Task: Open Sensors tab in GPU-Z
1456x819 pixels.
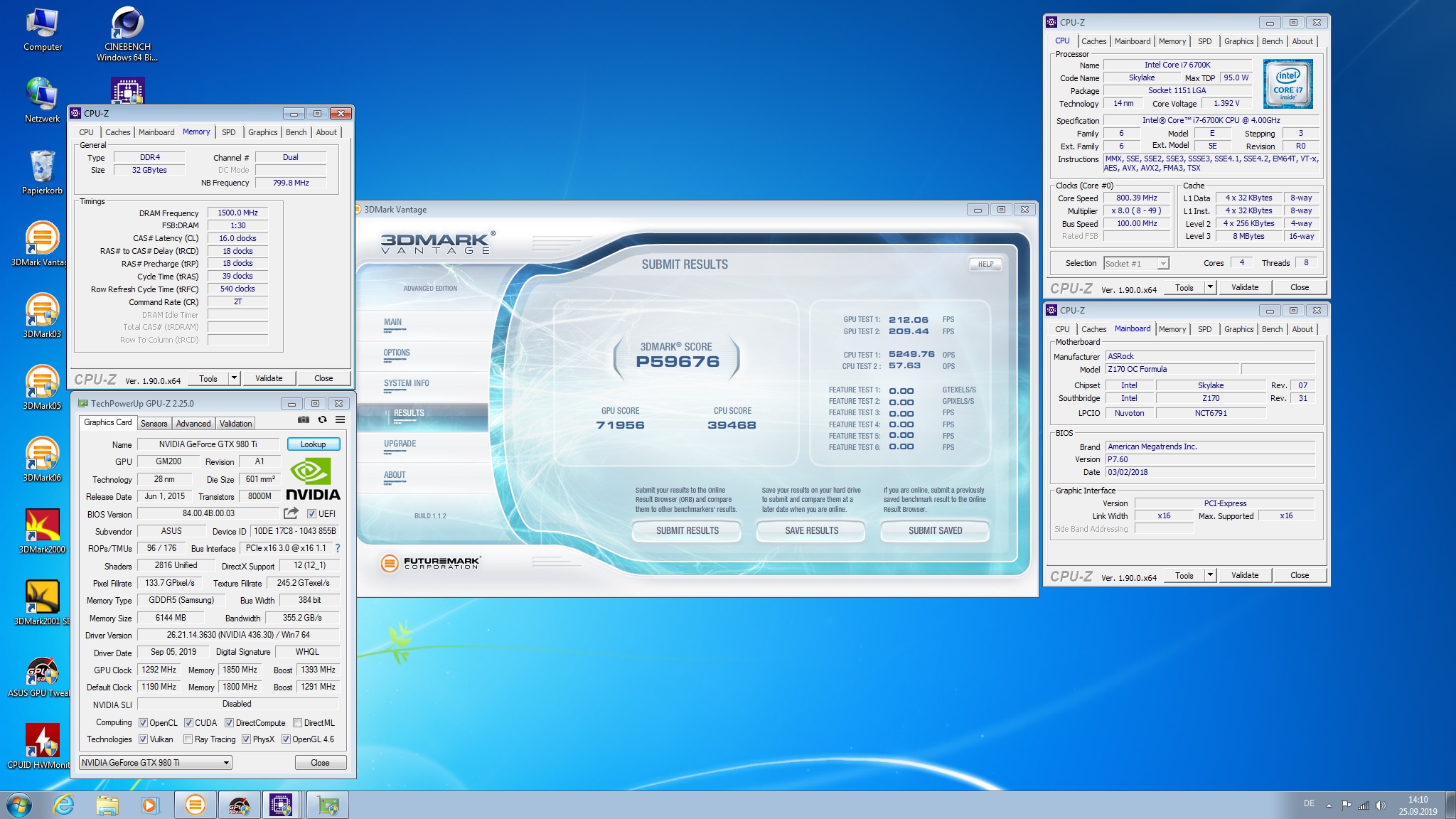Action: 154,423
